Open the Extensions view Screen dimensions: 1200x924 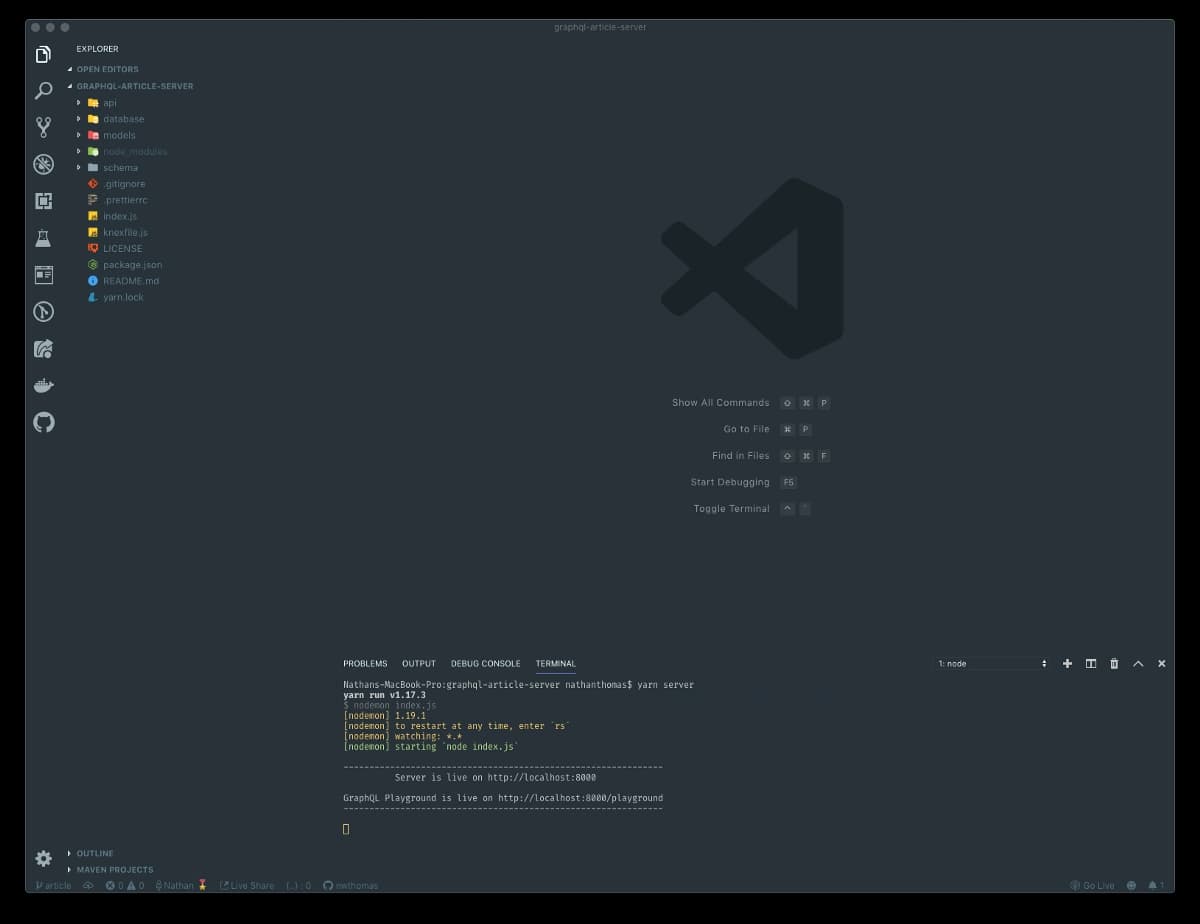(x=43, y=201)
